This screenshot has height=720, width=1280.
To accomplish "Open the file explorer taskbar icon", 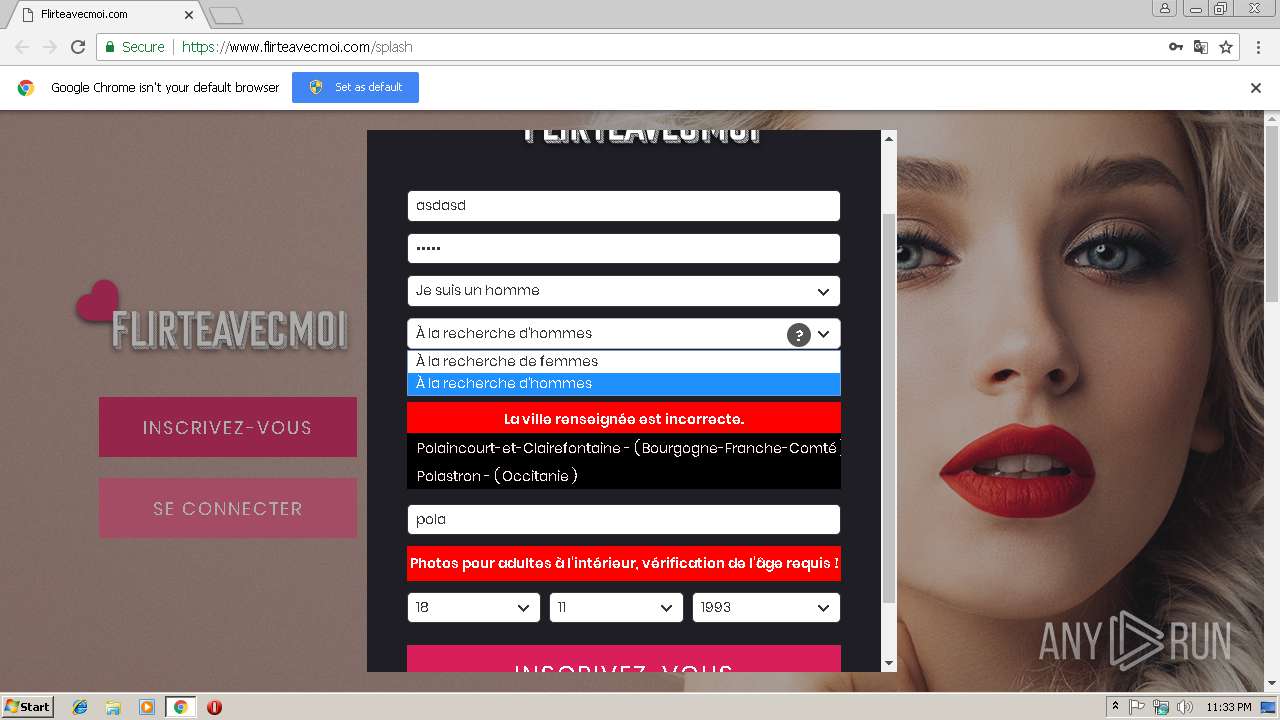I will [113, 707].
